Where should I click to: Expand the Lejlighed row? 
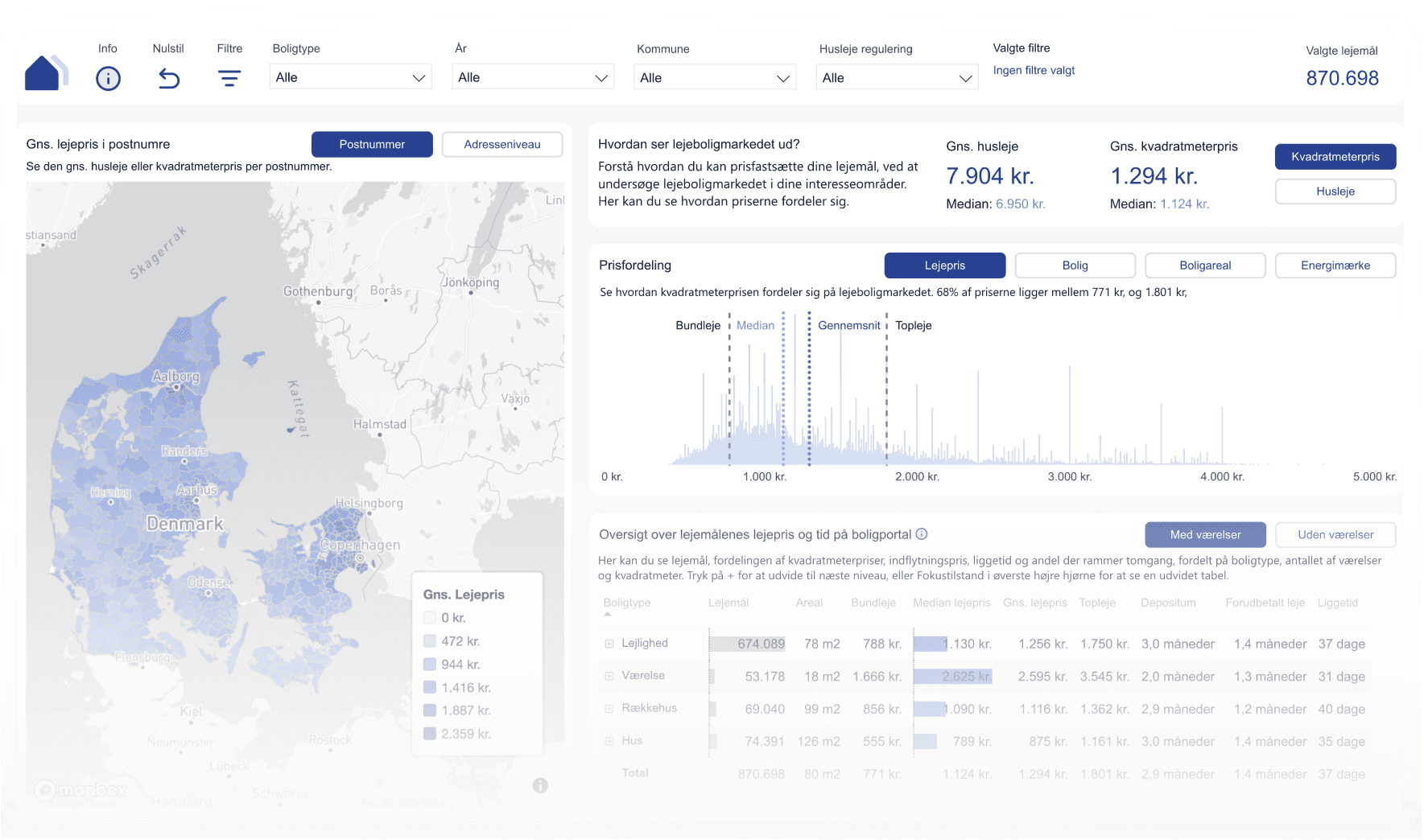(609, 644)
